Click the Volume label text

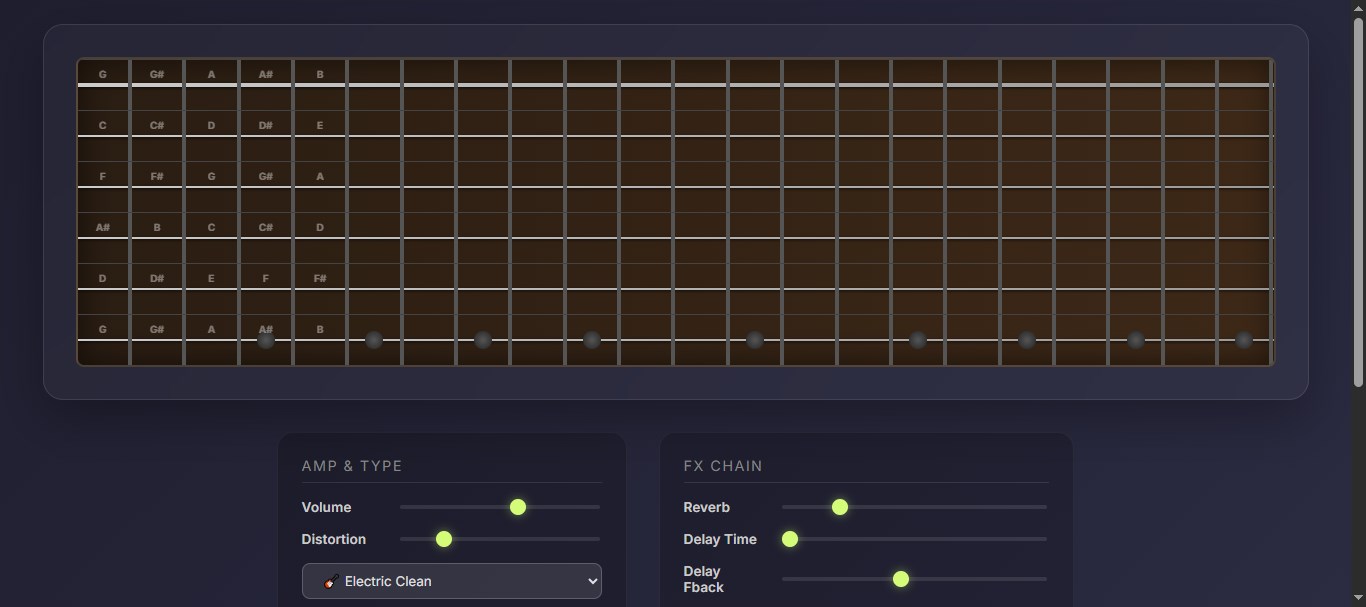326,507
